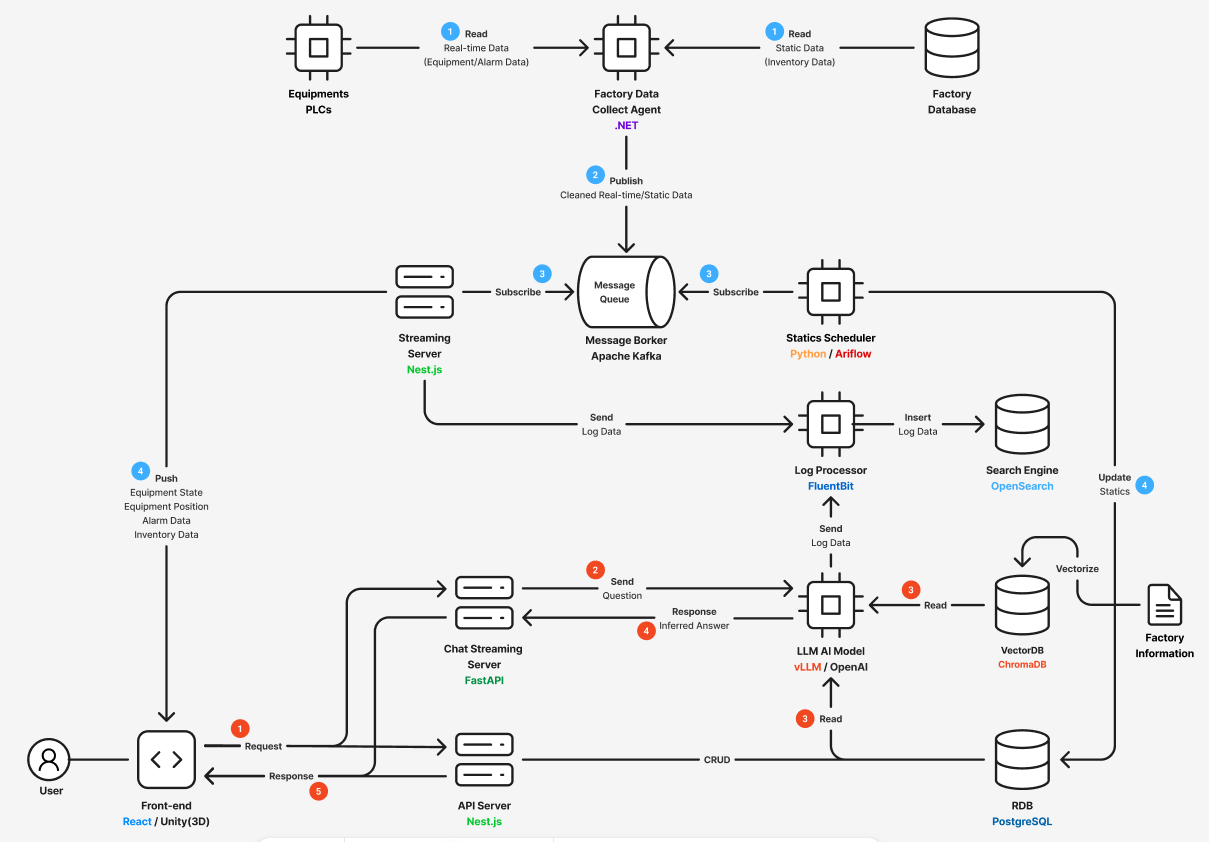1209x842 pixels.
Task: Select the OpenSearch Search Engine database icon
Action: [1022, 425]
